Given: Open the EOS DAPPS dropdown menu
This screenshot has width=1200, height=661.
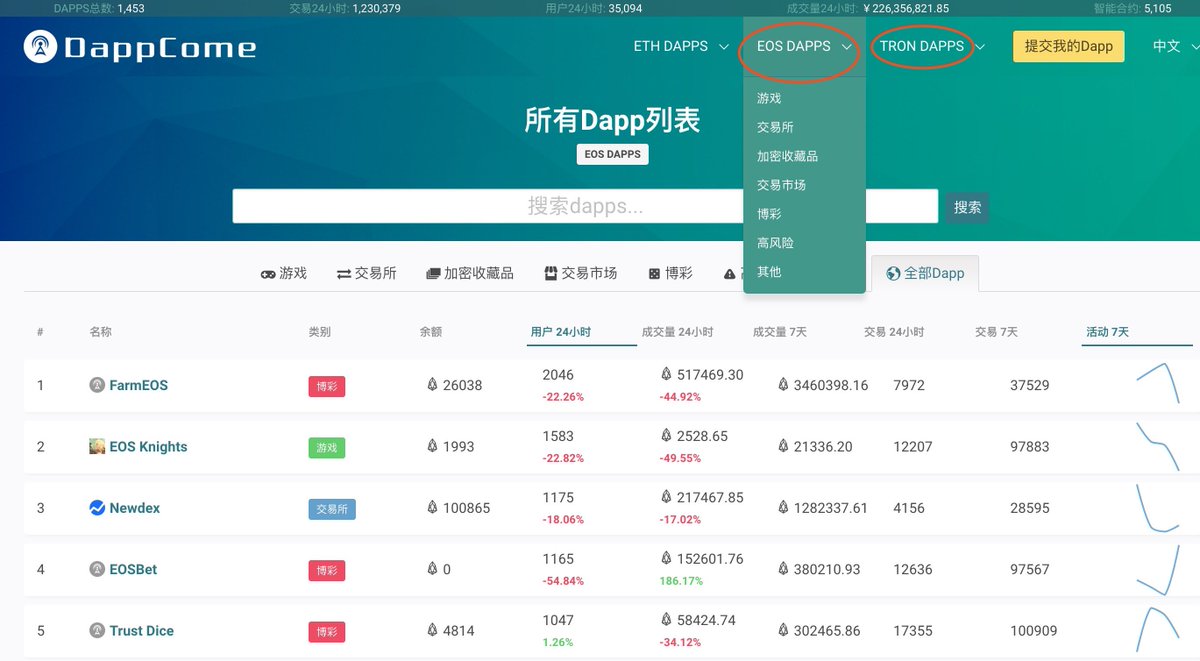Looking at the screenshot, I should coord(804,46).
